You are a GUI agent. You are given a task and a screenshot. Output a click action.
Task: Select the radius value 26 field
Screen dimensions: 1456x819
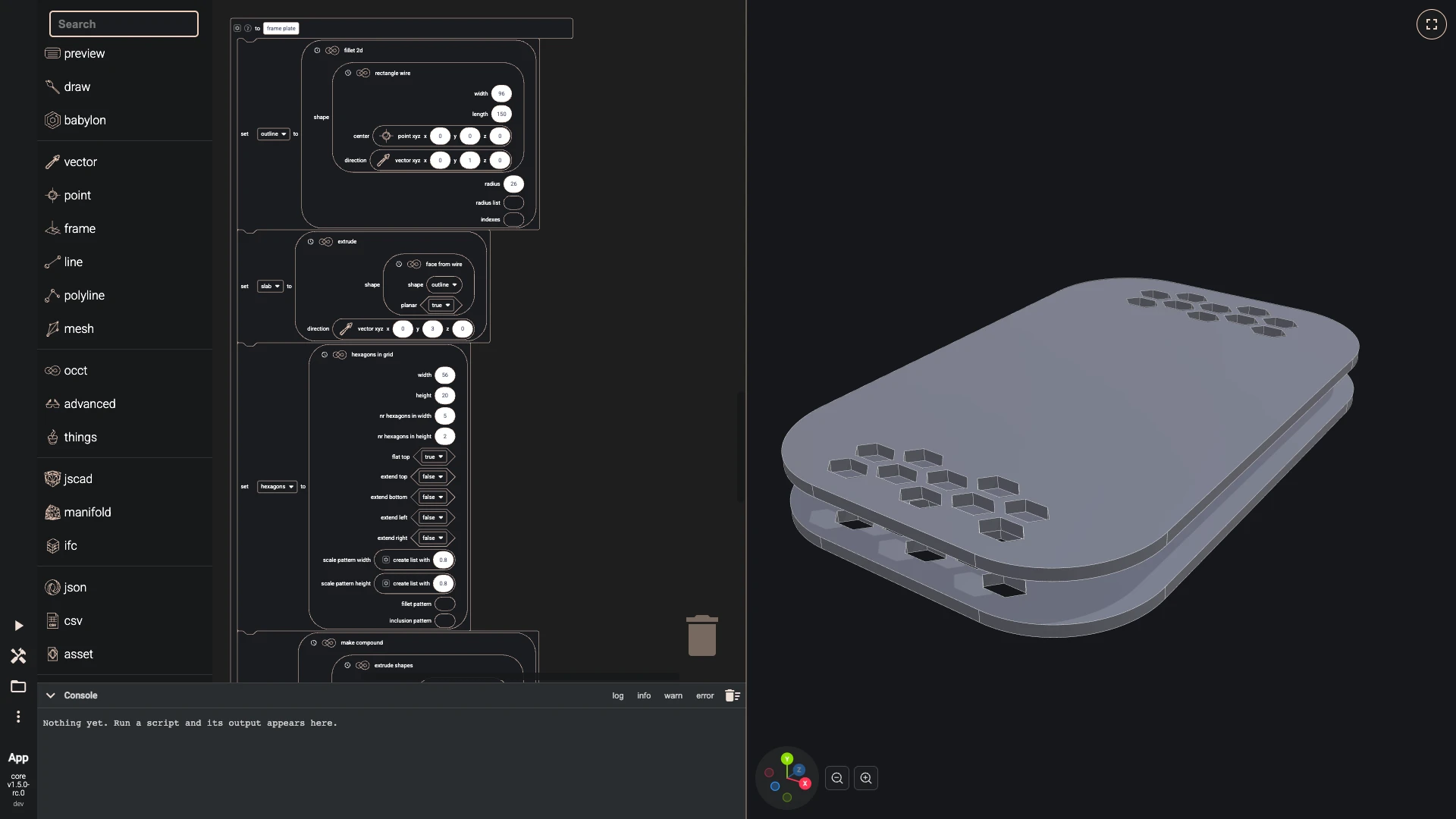point(513,184)
